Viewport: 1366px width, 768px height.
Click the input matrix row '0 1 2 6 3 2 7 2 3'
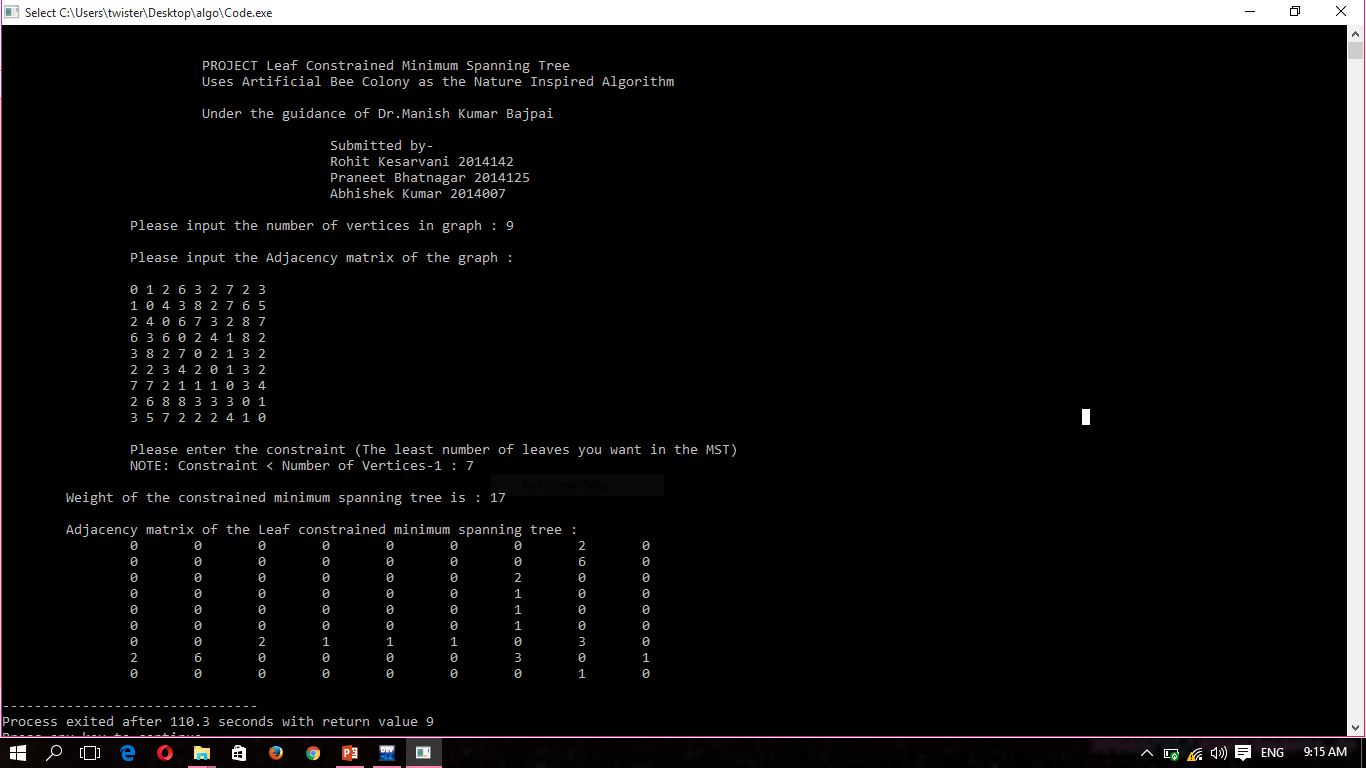(x=198, y=289)
